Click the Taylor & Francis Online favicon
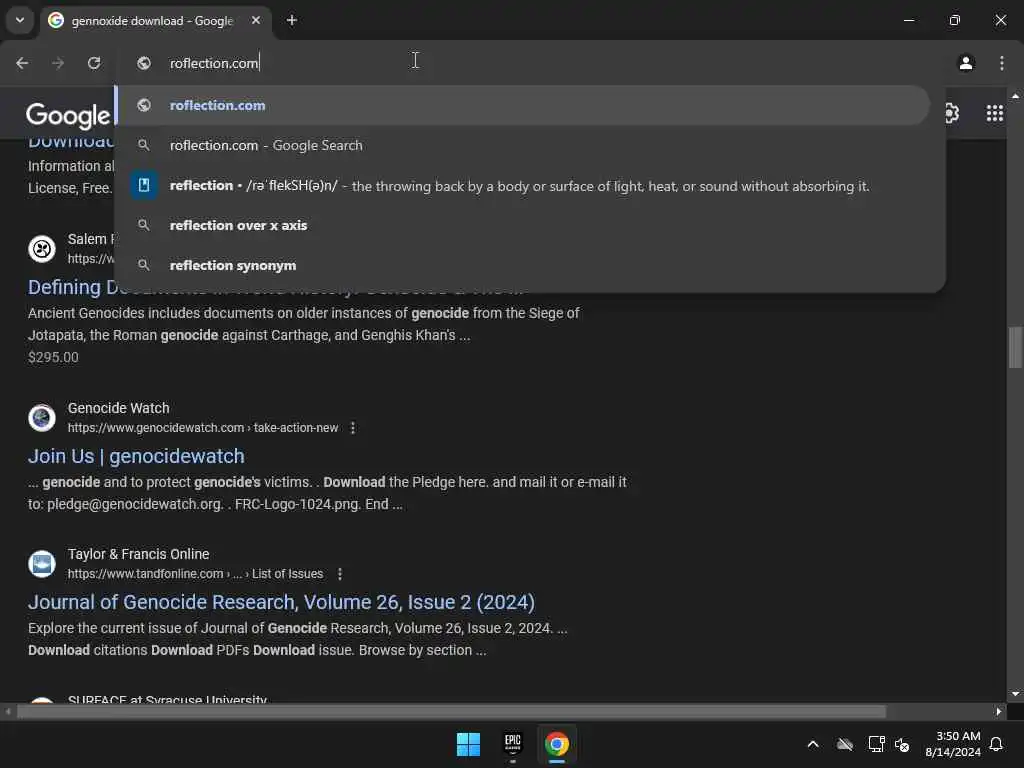Viewport: 1024px width, 768px height. [x=42, y=564]
